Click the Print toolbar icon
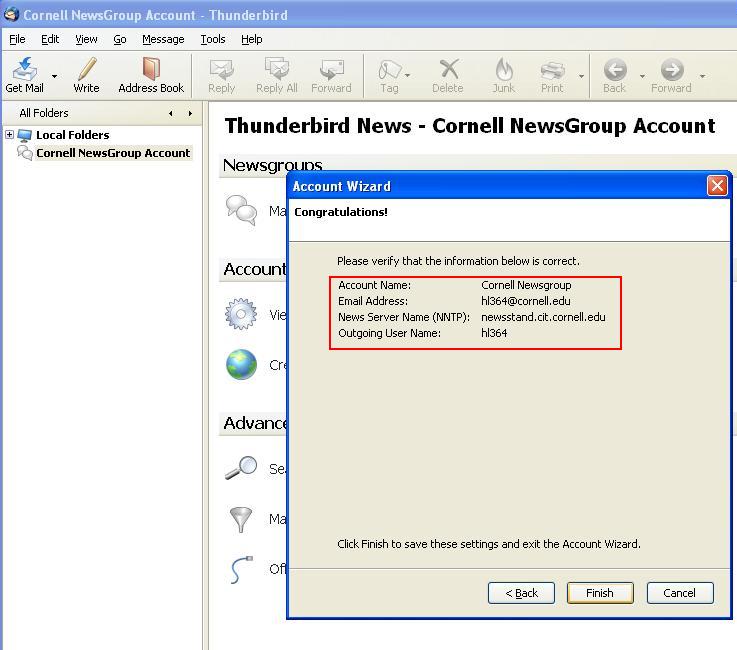Viewport: 737px width, 650px height. [x=552, y=69]
